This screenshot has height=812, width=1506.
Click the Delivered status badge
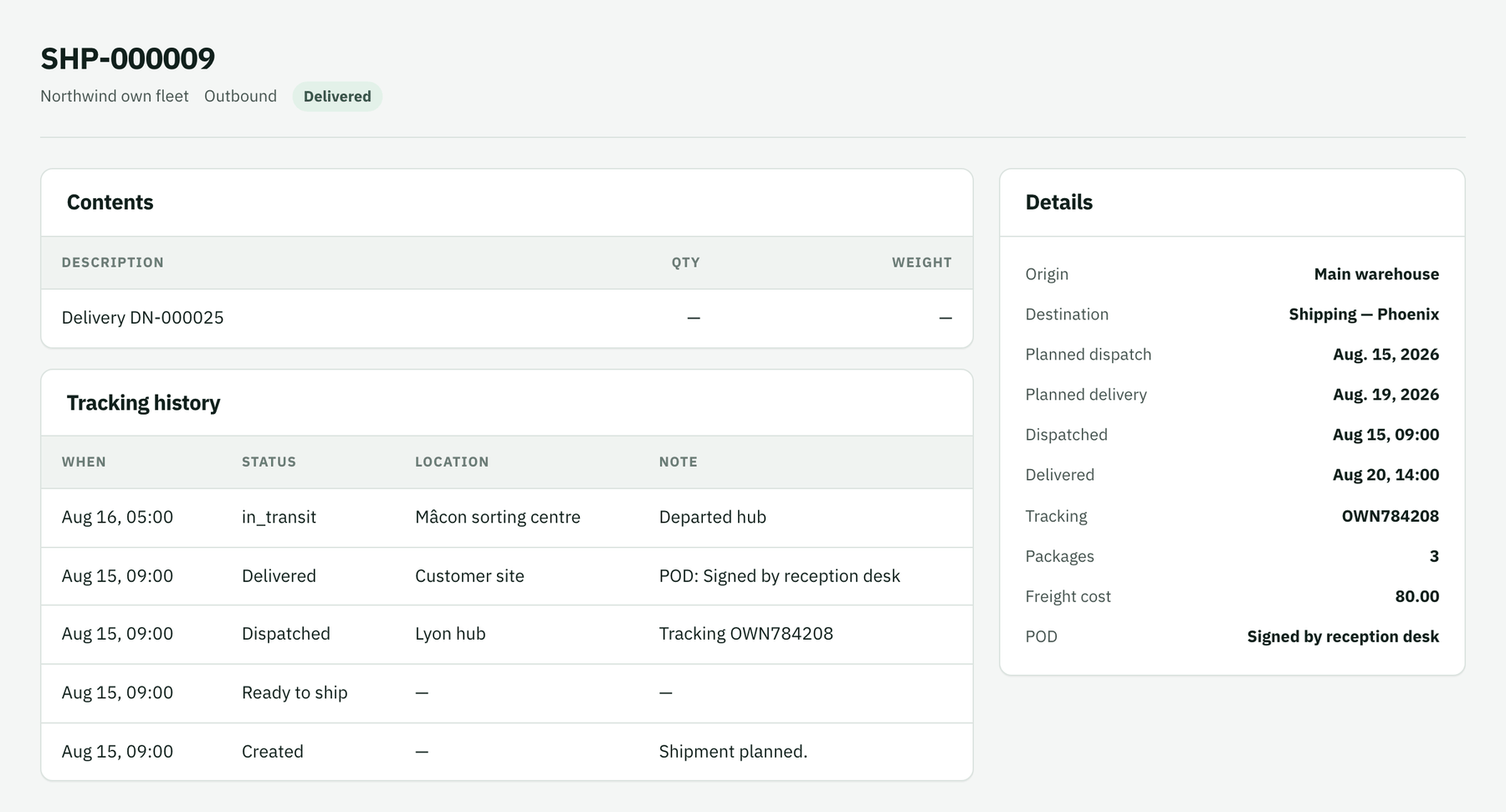(337, 96)
